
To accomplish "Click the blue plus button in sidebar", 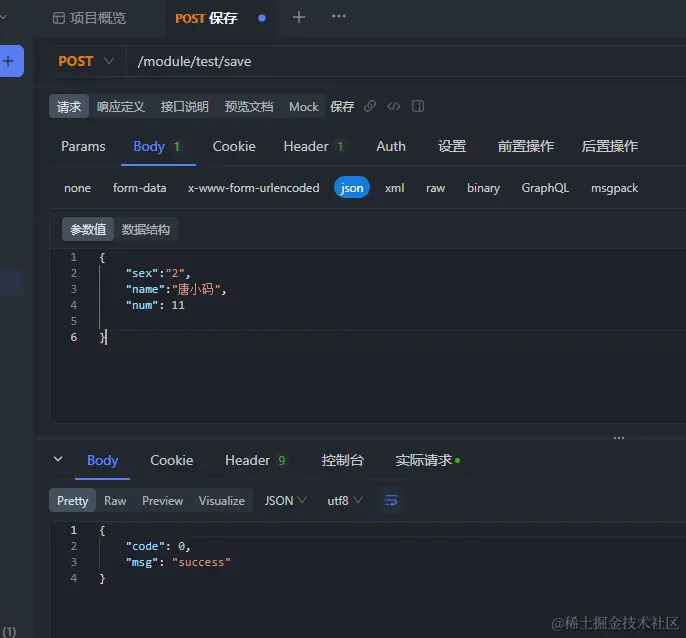I will pyautogui.click(x=10, y=61).
